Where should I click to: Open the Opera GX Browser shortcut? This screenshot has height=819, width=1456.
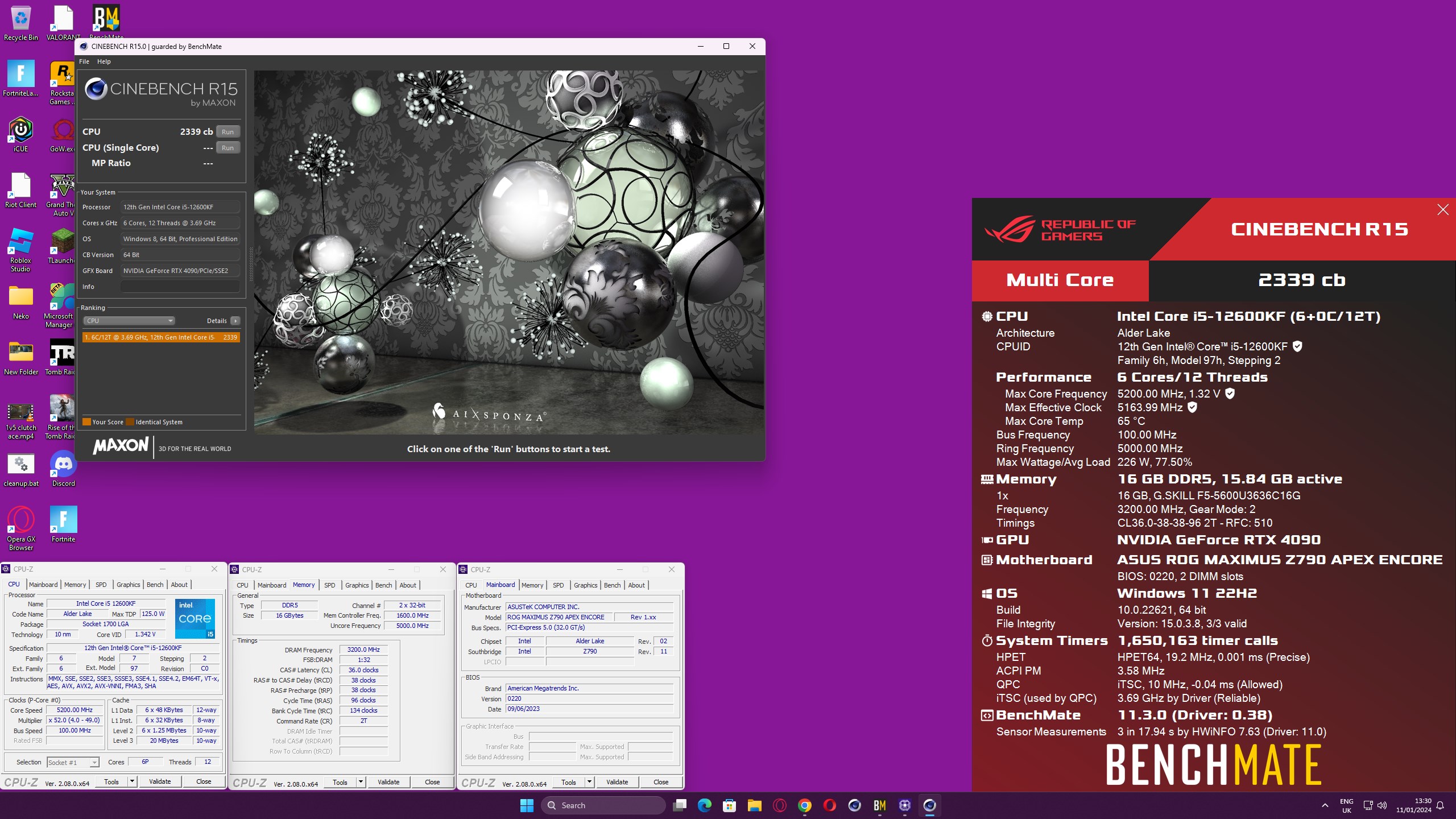pos(21,528)
